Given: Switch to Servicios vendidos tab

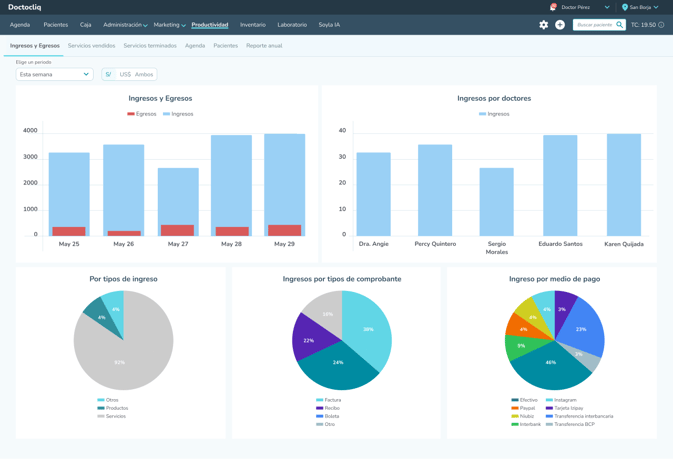Looking at the screenshot, I should tap(91, 46).
